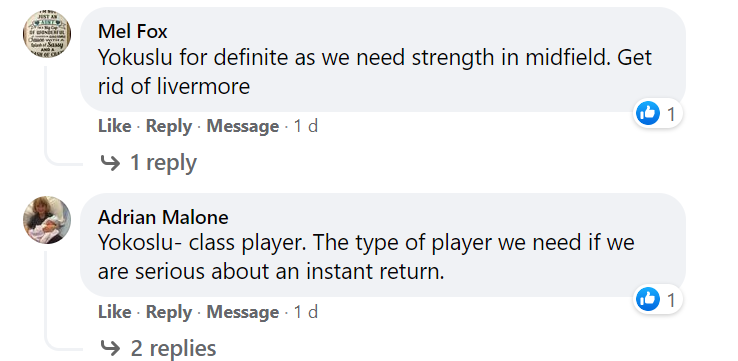Click the reply arrow icon beside '1 reply'
This screenshot has height=361, width=738.
[x=111, y=163]
